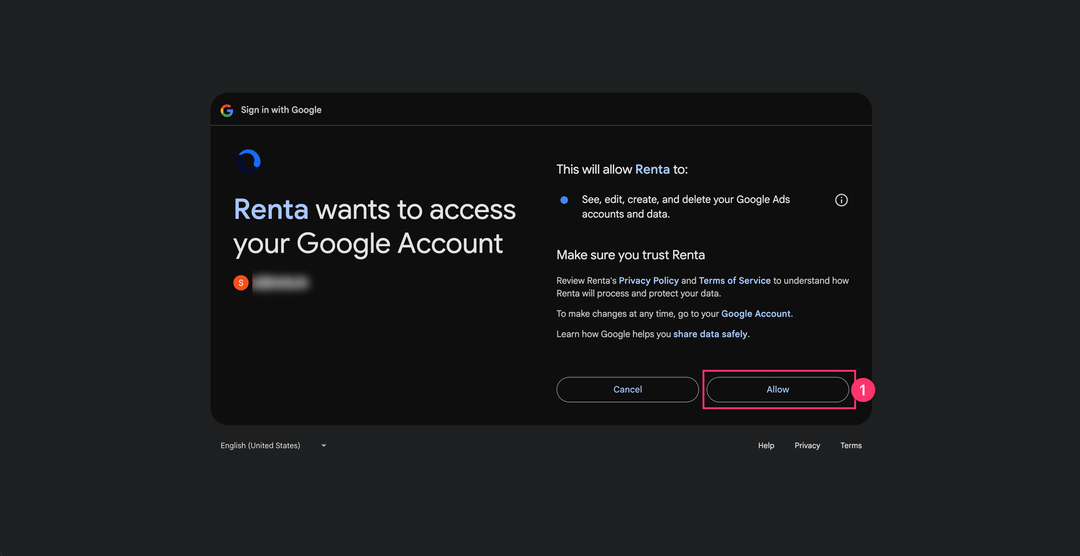
Task: Open the info icon for Google Ads permission
Action: [x=841, y=200]
